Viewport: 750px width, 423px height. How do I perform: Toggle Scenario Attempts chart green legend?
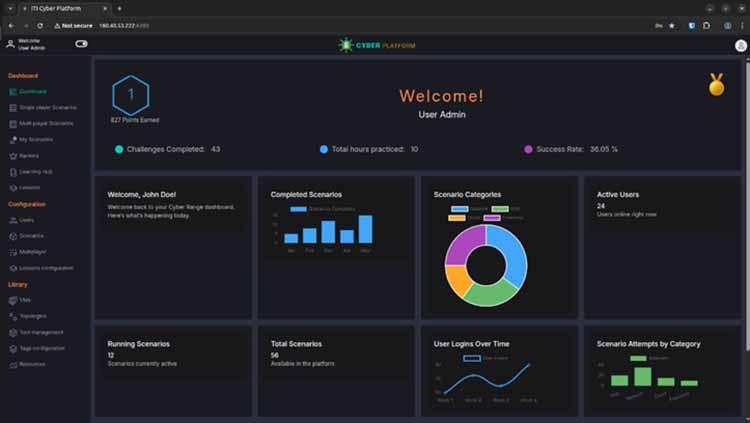pos(649,358)
